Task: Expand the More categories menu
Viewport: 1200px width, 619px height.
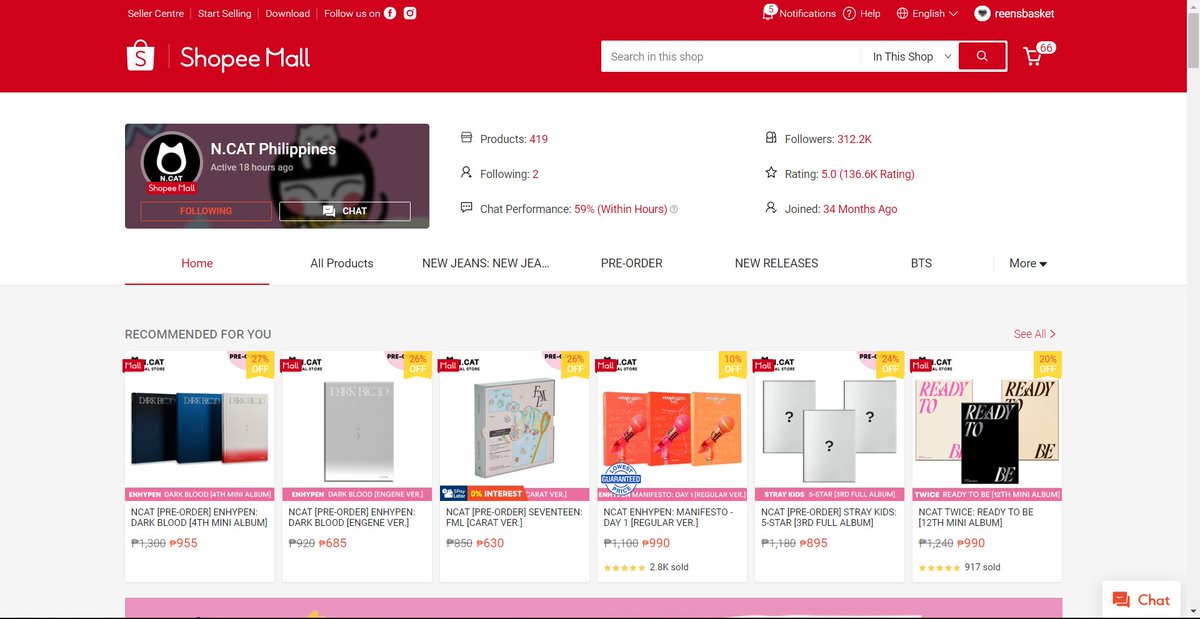Action: 1028,263
